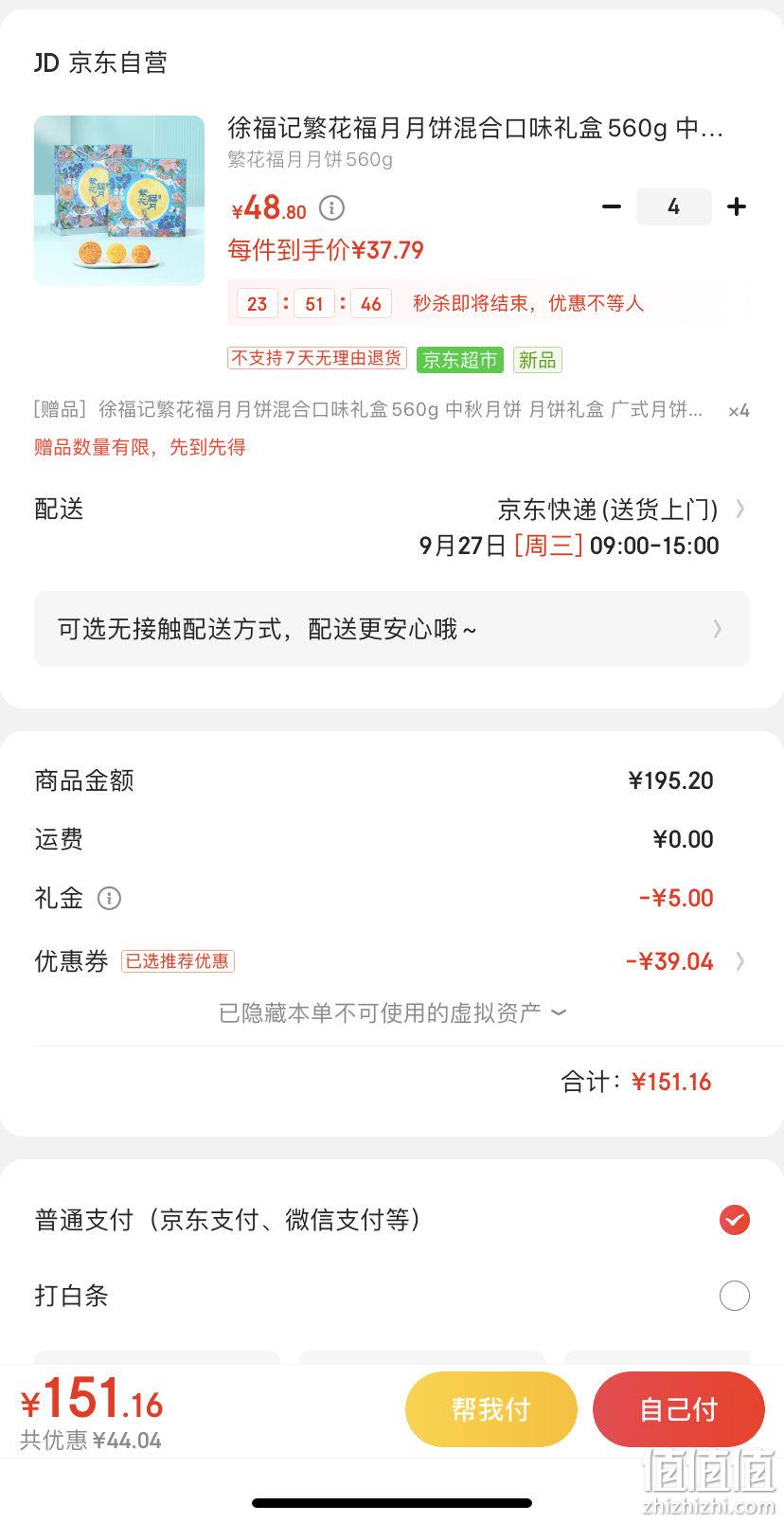The height and width of the screenshot is (1523, 784).
Task: Click the red 自己付 button
Action: (678, 1409)
